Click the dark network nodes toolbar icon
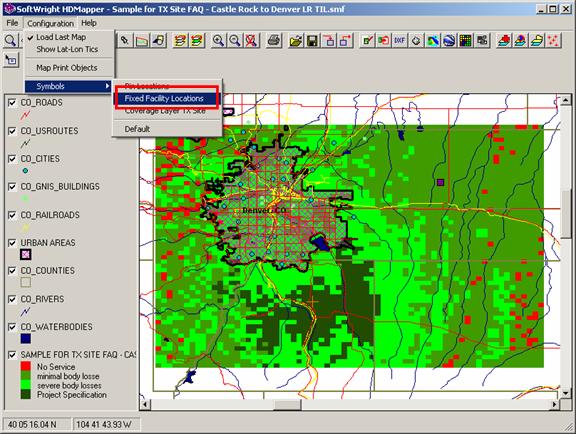 (x=482, y=40)
